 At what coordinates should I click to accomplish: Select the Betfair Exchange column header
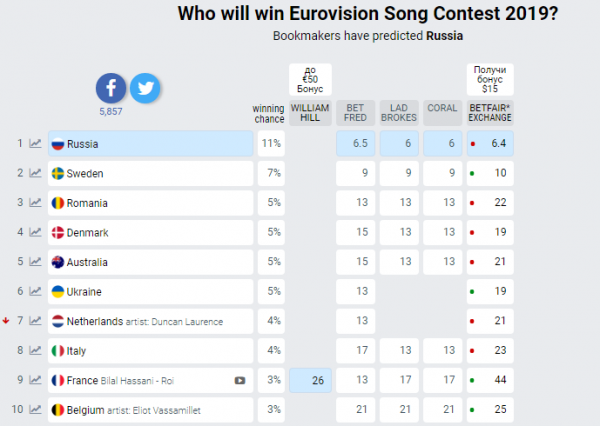490,113
